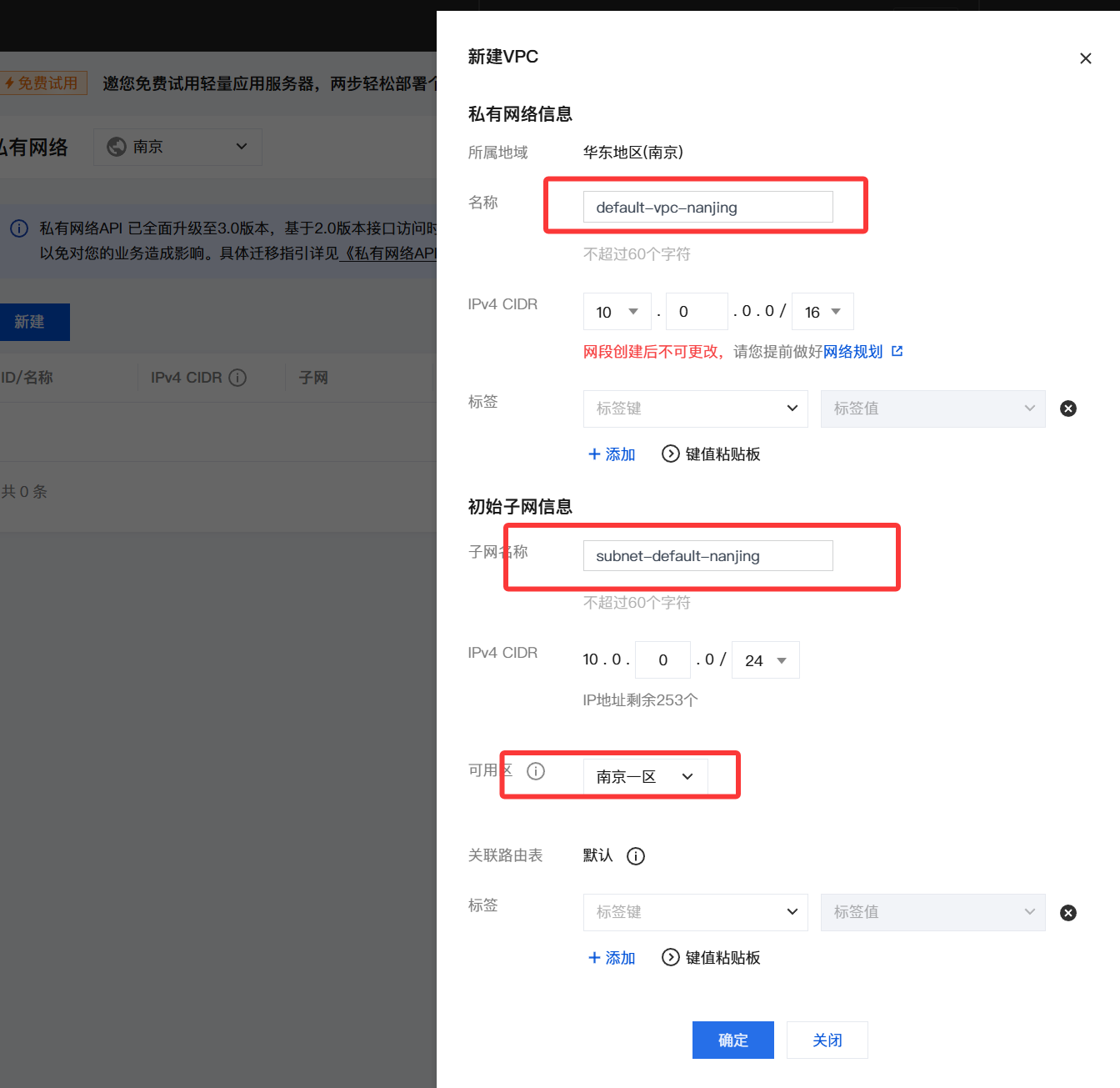Click the info icon beside 可用区
Screen dimensions: 1120x1088
(536, 771)
